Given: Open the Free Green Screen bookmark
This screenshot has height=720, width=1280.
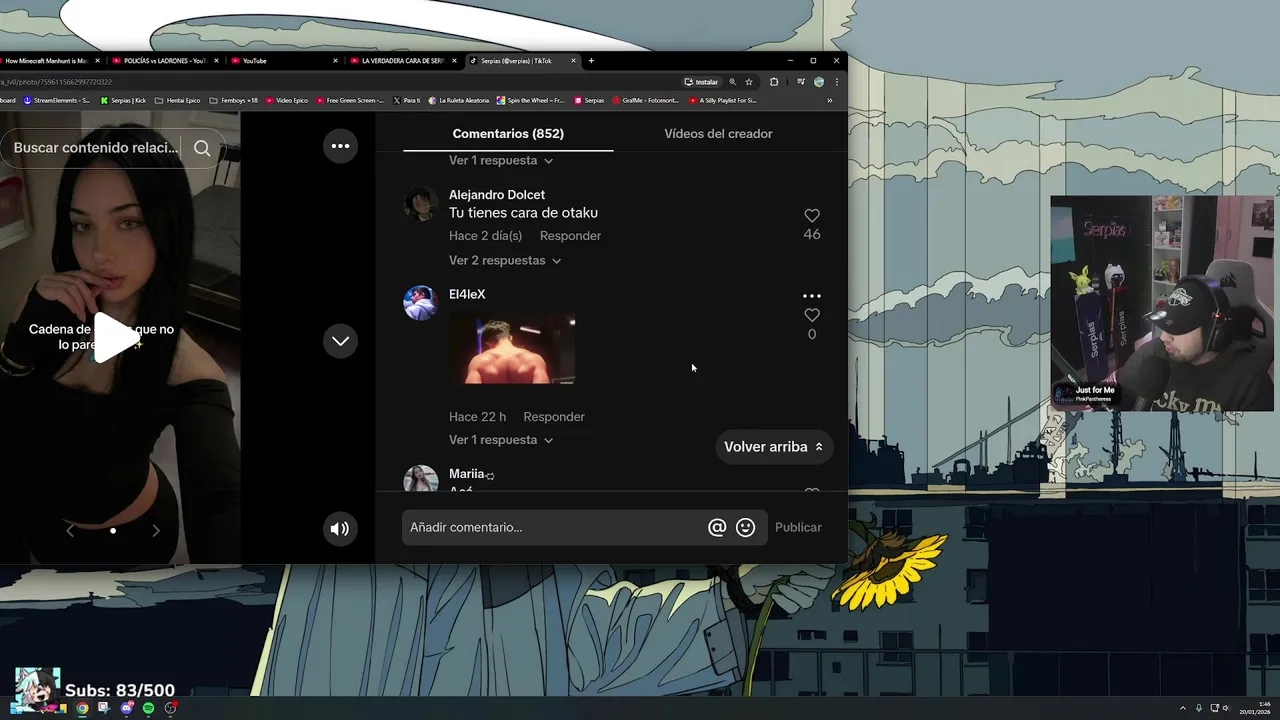Looking at the screenshot, I should tap(351, 100).
